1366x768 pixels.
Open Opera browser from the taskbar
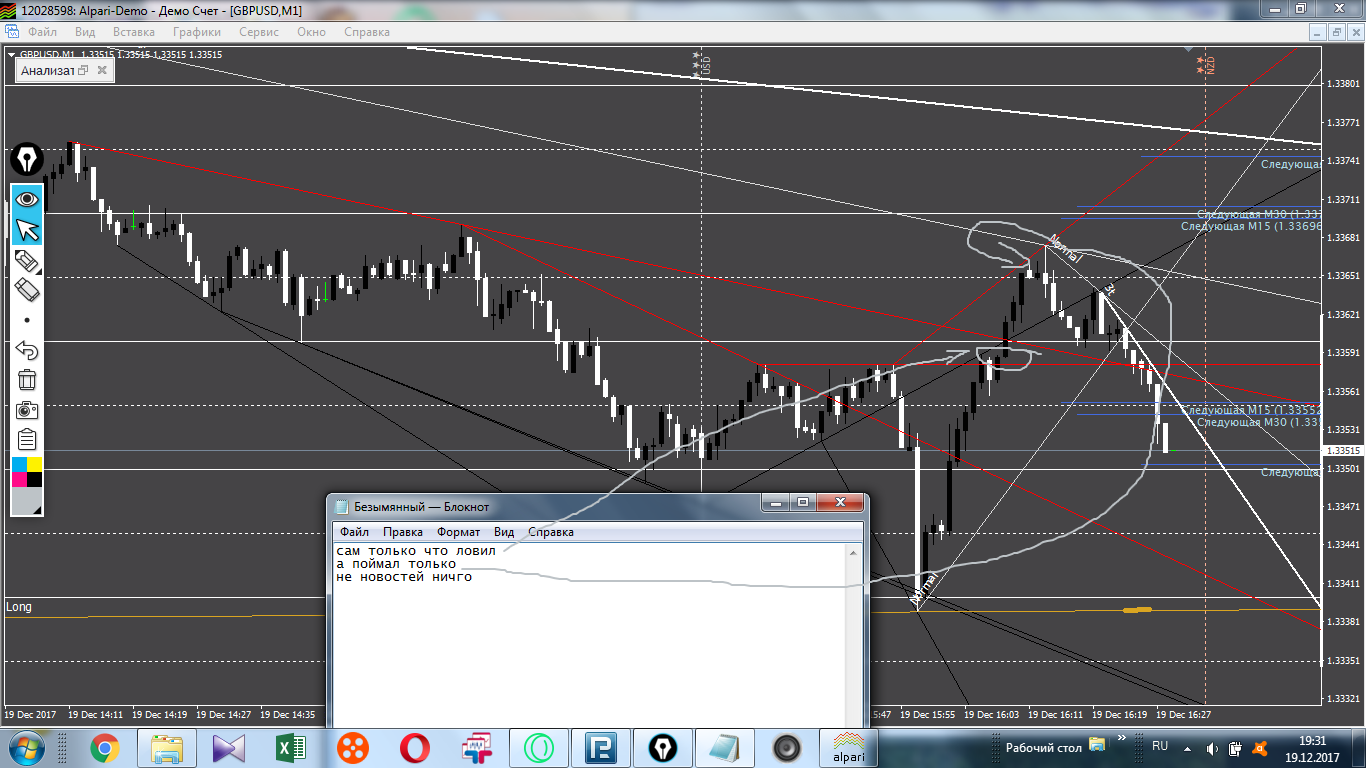click(x=414, y=747)
